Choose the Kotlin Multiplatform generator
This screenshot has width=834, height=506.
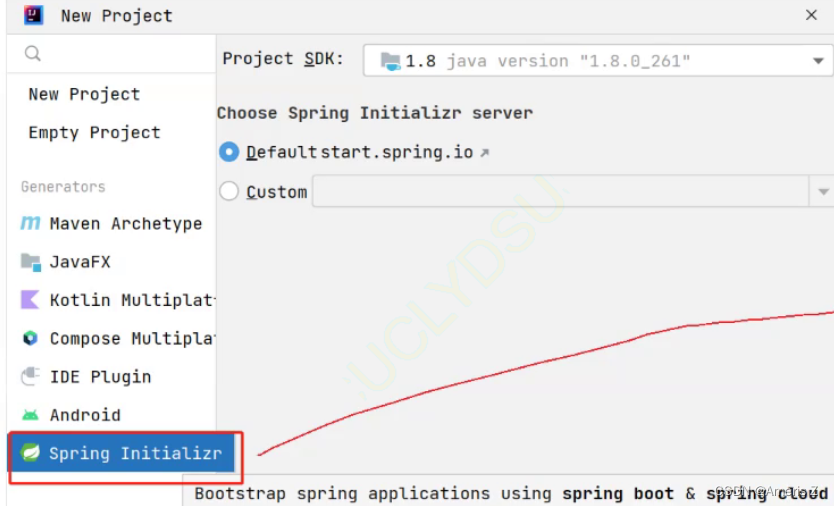[x=112, y=300]
